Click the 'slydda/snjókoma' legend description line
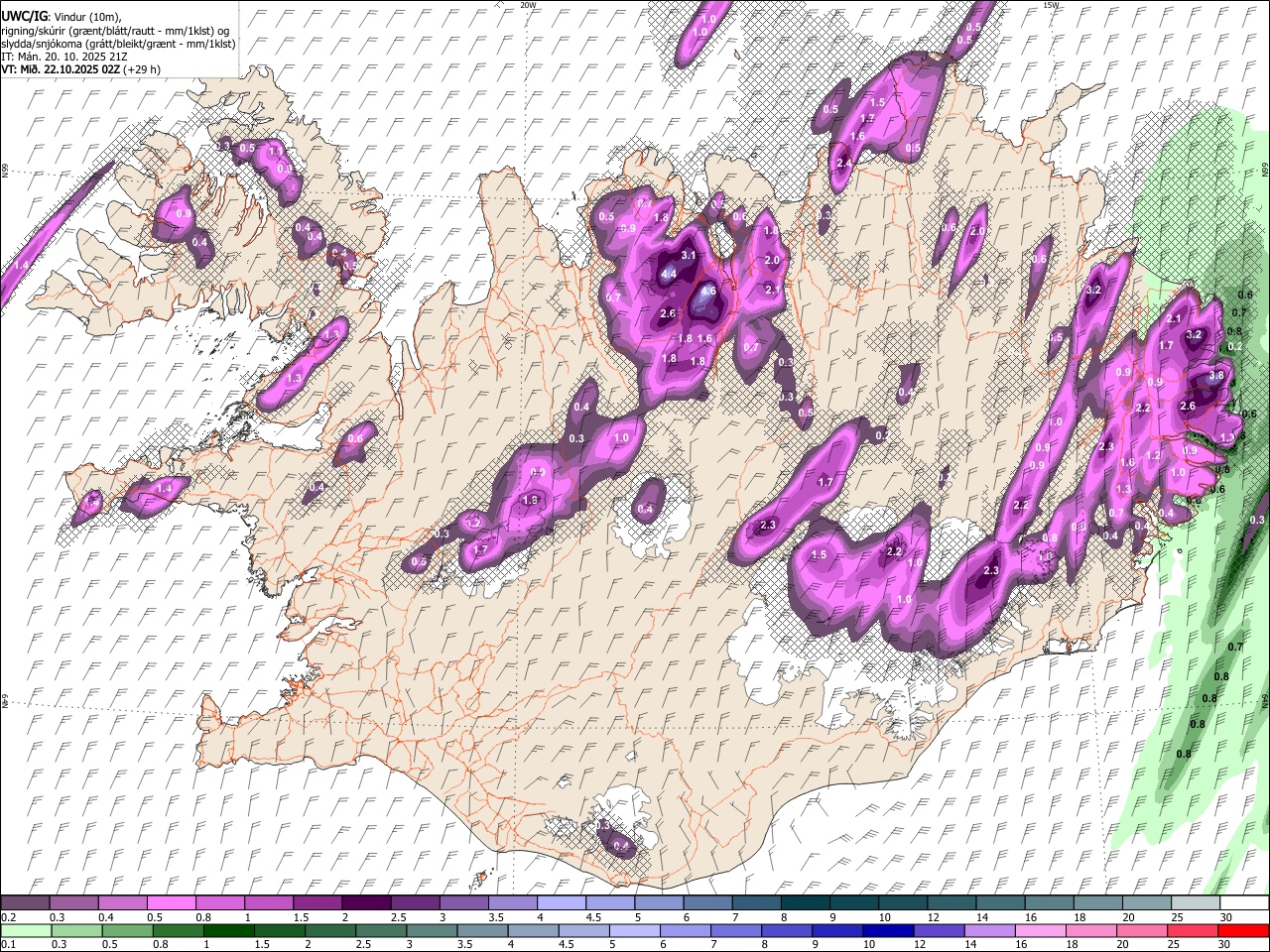 coord(119,44)
